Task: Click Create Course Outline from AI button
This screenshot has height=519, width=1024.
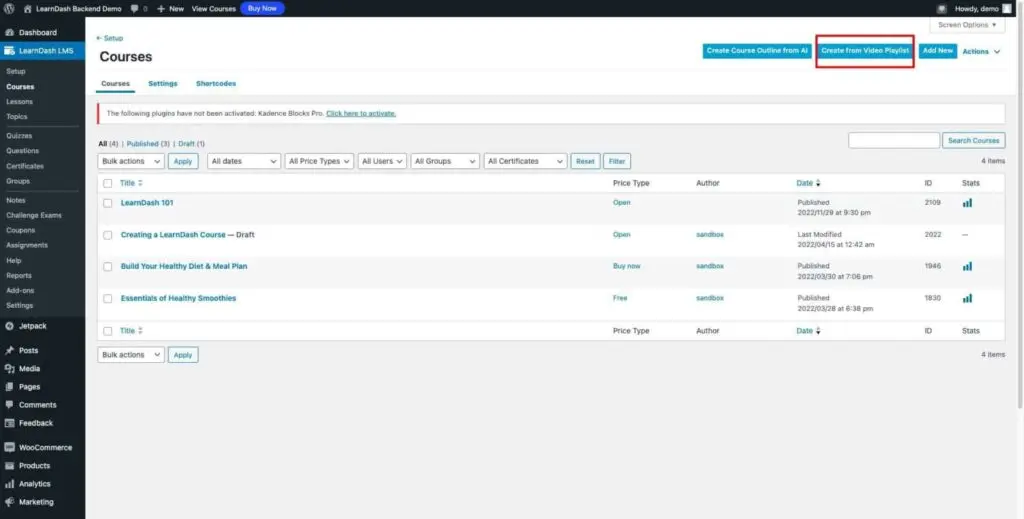Action: pyautogui.click(x=758, y=51)
